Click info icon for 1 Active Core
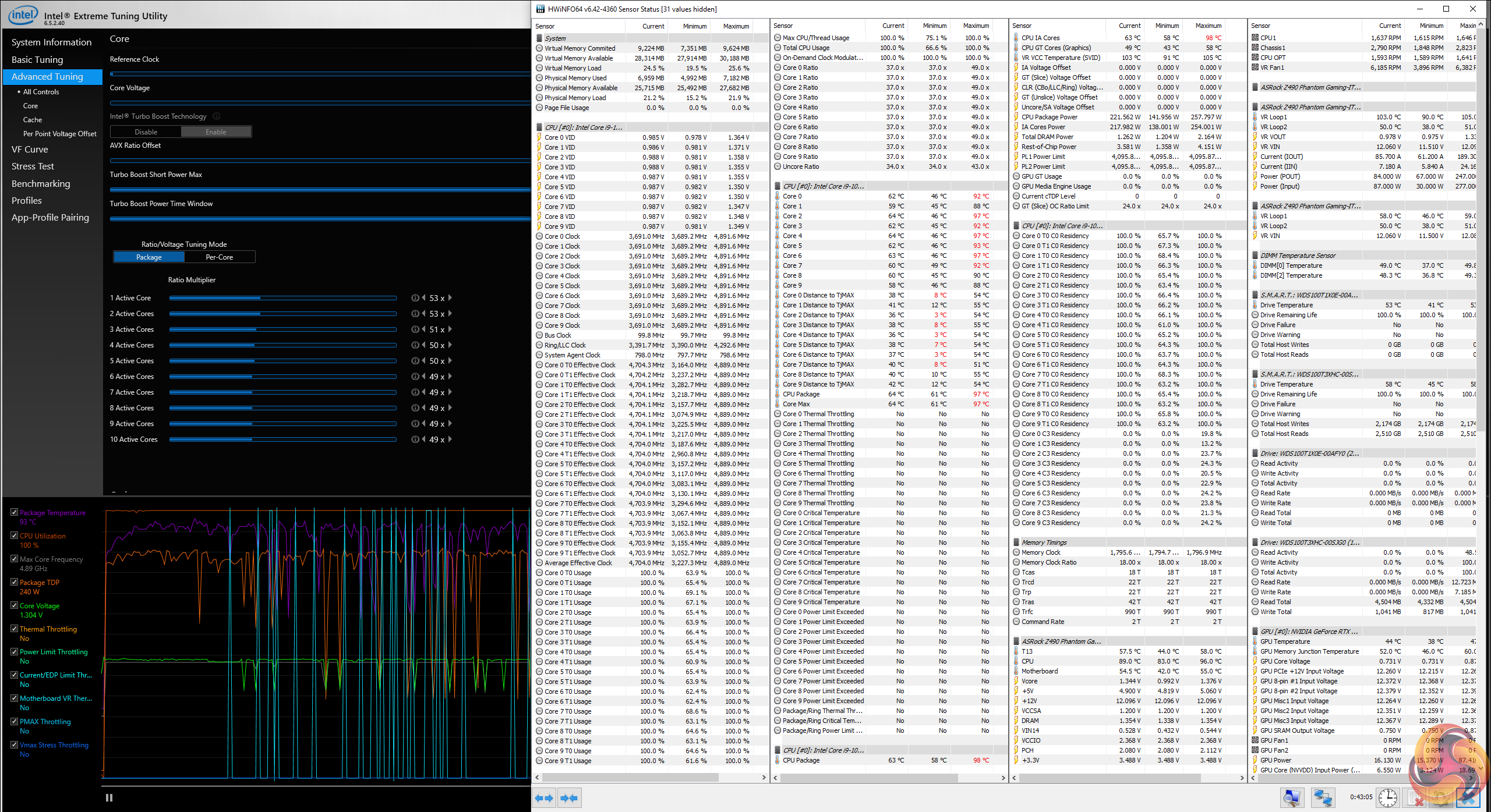Image resolution: width=1491 pixels, height=812 pixels. pyautogui.click(x=415, y=298)
